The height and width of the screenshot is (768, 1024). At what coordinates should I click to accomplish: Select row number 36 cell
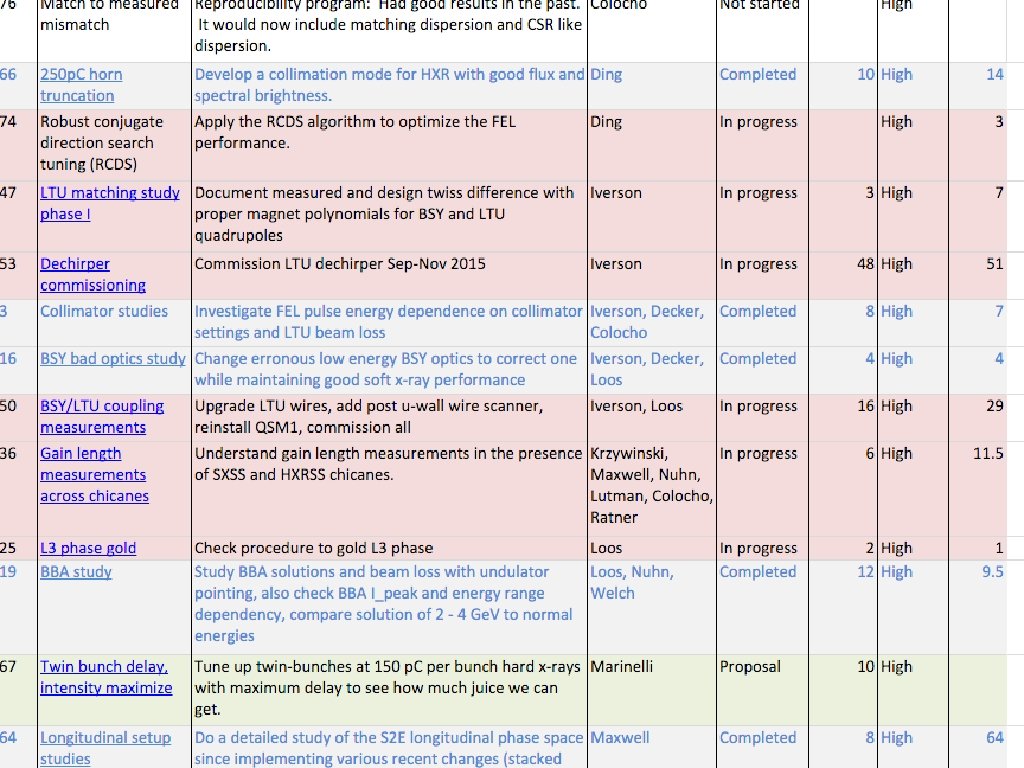pyautogui.click(x=18, y=488)
